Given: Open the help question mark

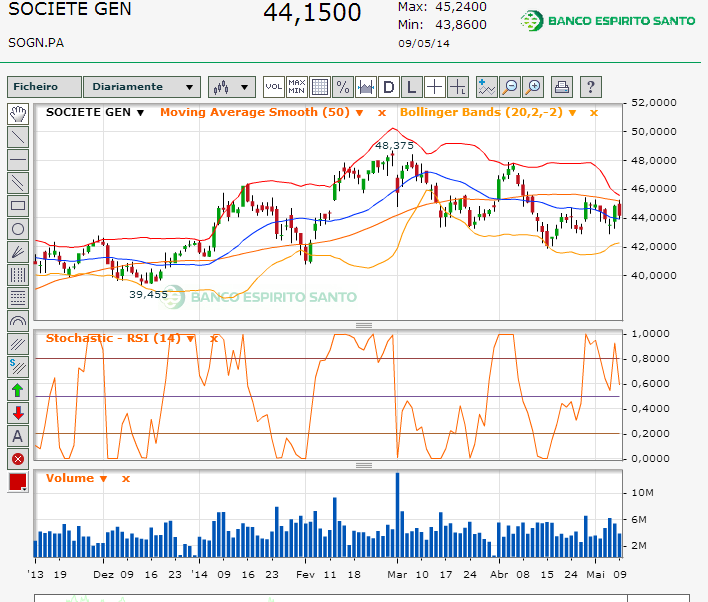Looking at the screenshot, I should pyautogui.click(x=591, y=87).
